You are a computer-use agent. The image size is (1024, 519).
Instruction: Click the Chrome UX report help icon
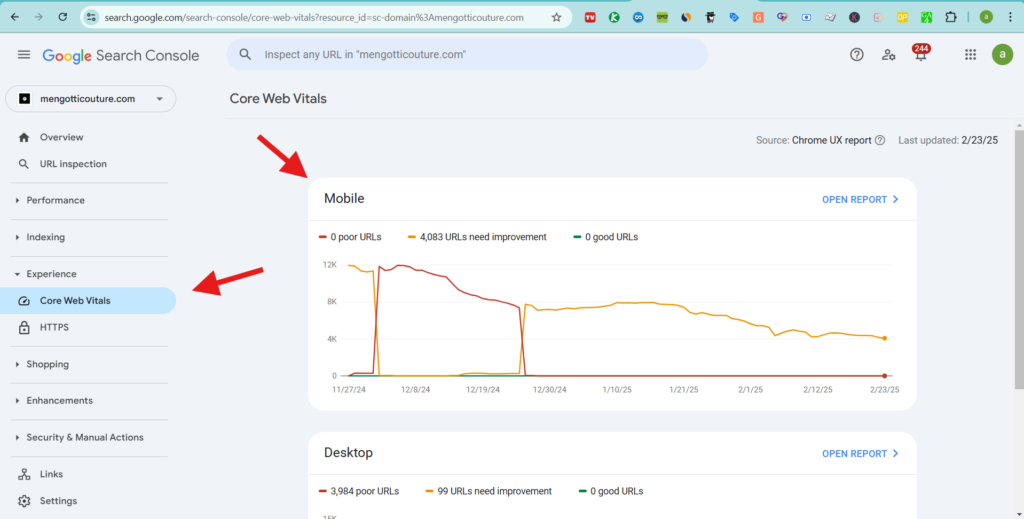tap(880, 140)
